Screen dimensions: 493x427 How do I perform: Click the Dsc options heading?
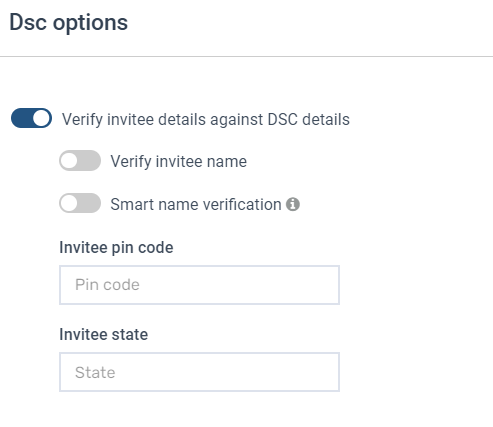pyautogui.click(x=69, y=23)
